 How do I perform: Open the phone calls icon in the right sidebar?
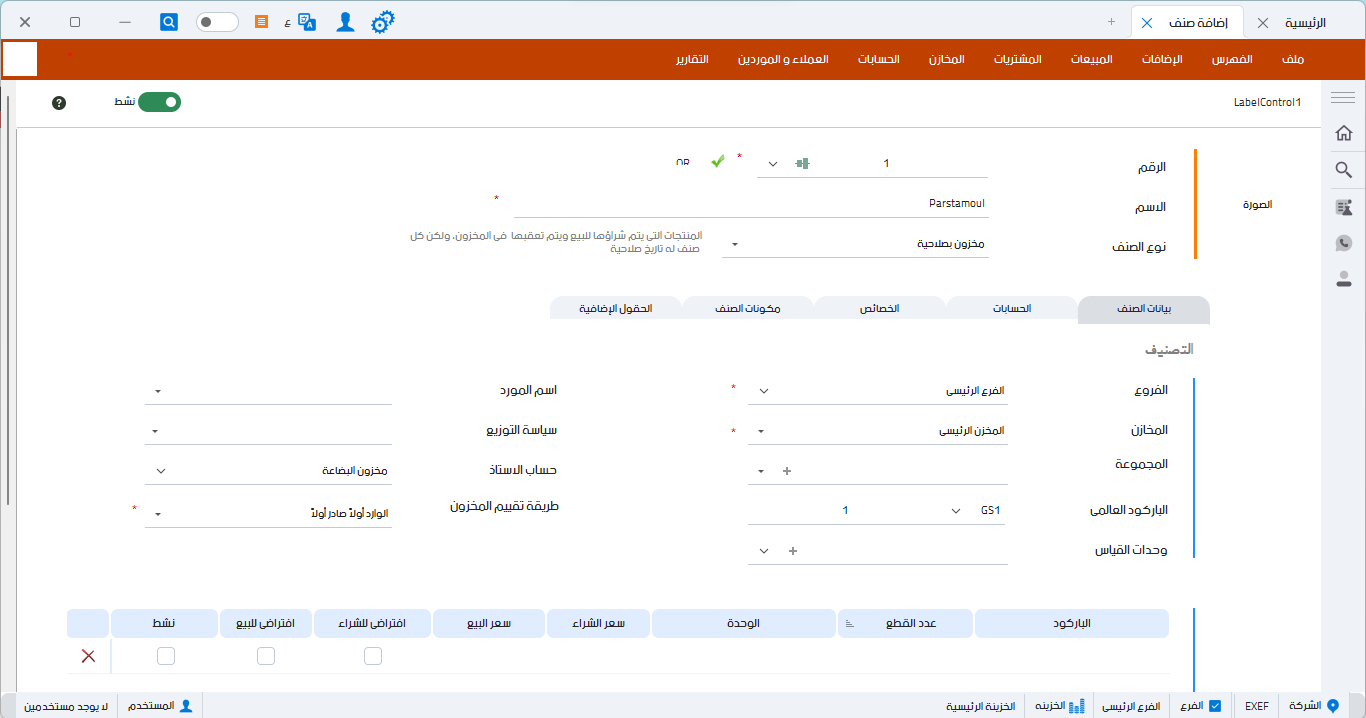(1344, 242)
